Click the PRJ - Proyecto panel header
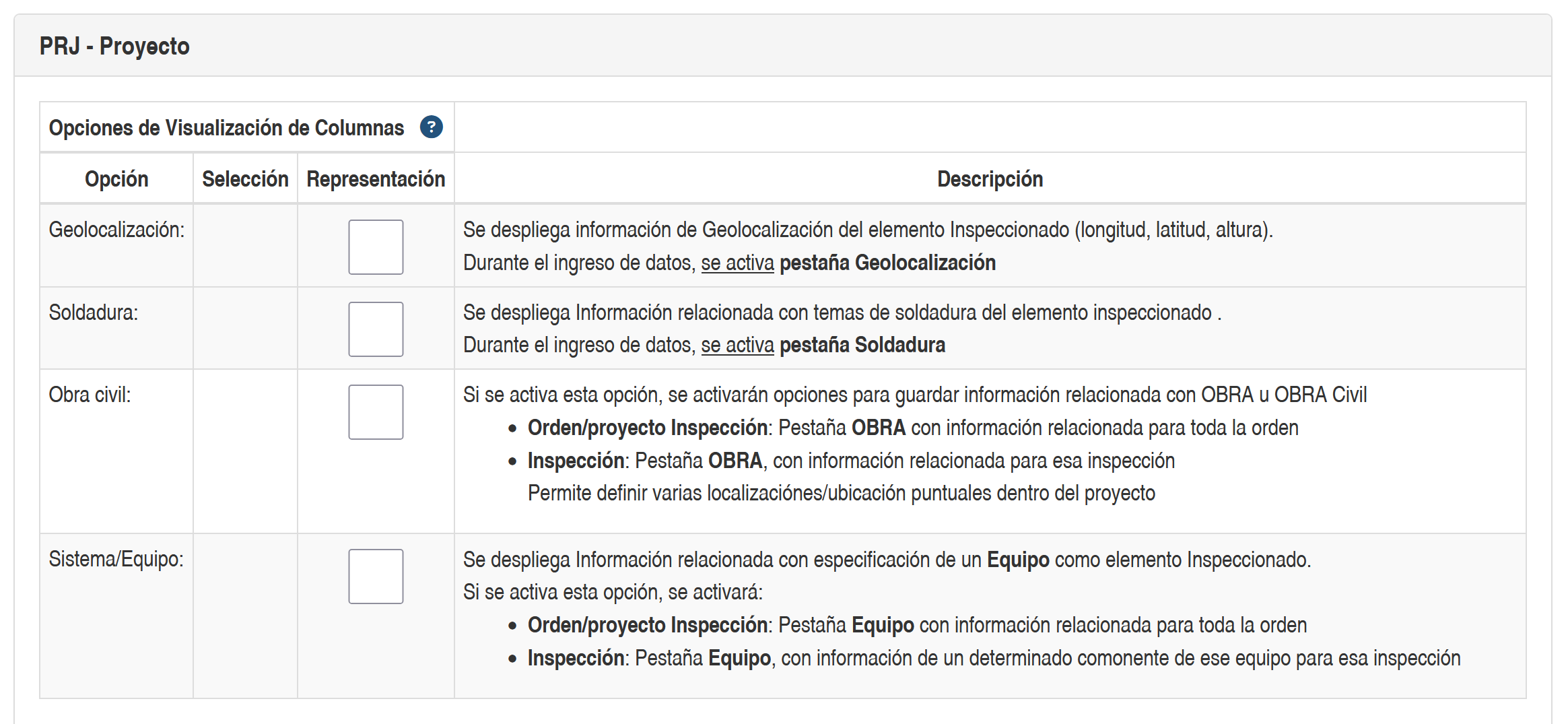 pyautogui.click(x=114, y=46)
